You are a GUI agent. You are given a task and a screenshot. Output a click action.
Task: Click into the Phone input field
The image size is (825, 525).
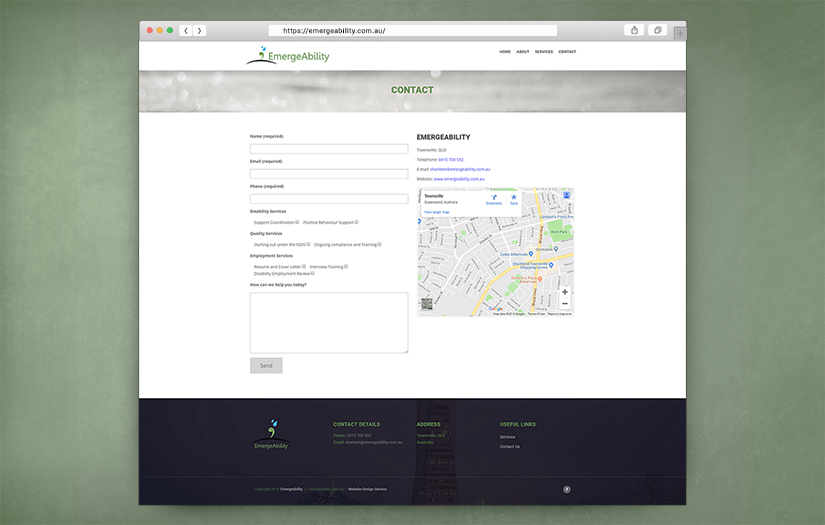[329, 199]
